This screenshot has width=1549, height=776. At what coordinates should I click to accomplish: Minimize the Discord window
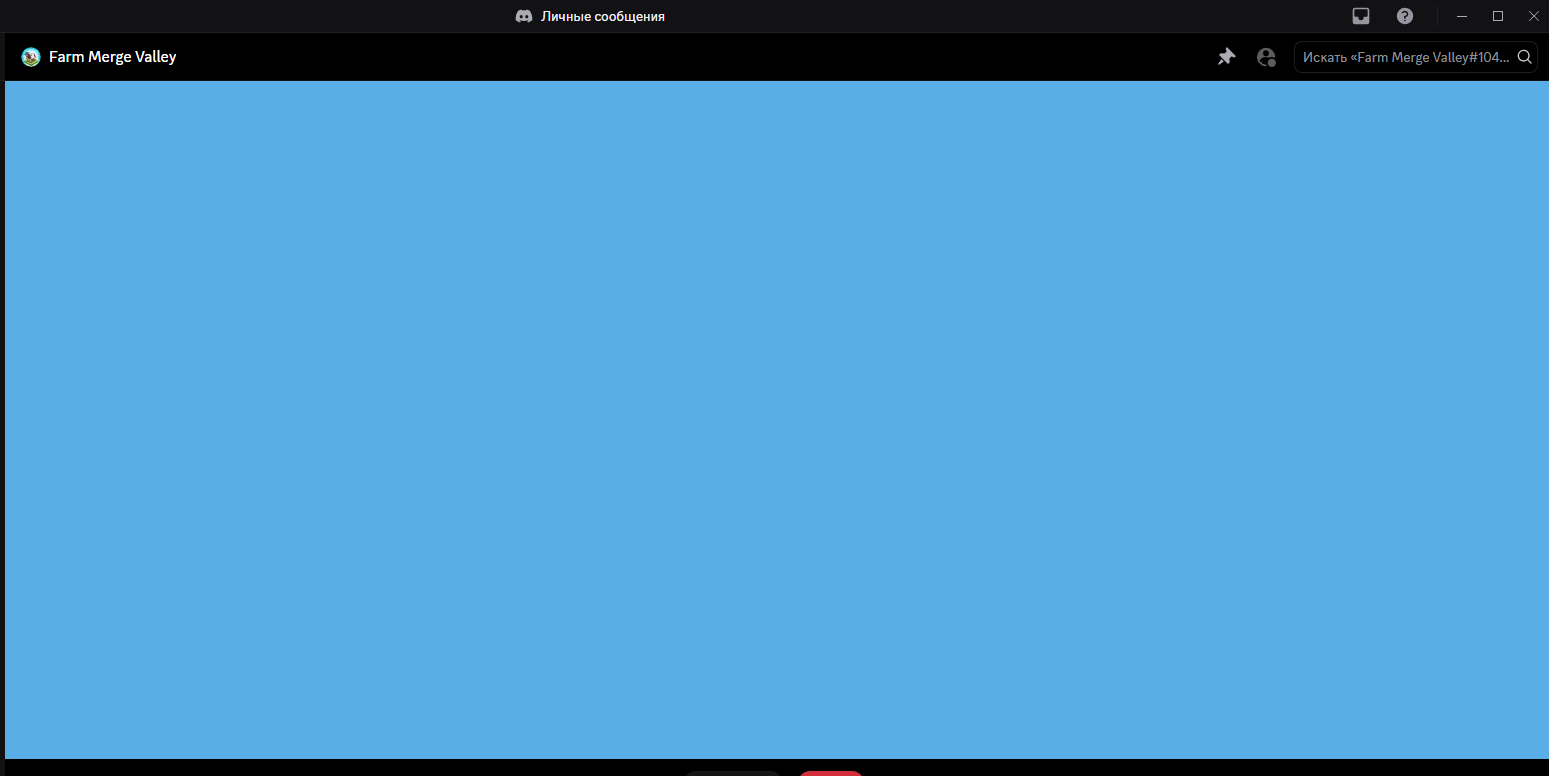click(1462, 16)
